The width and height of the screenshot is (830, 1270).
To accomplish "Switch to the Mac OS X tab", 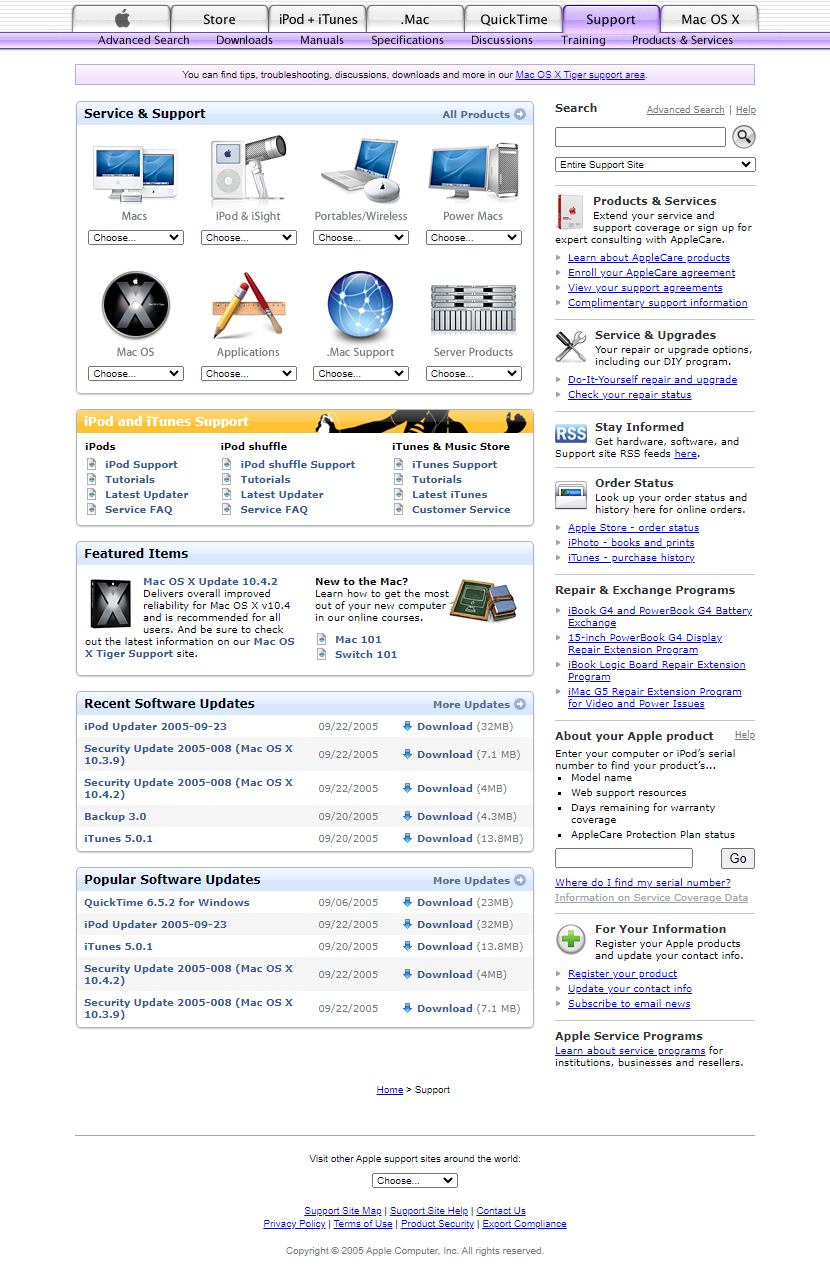I will click(x=710, y=19).
